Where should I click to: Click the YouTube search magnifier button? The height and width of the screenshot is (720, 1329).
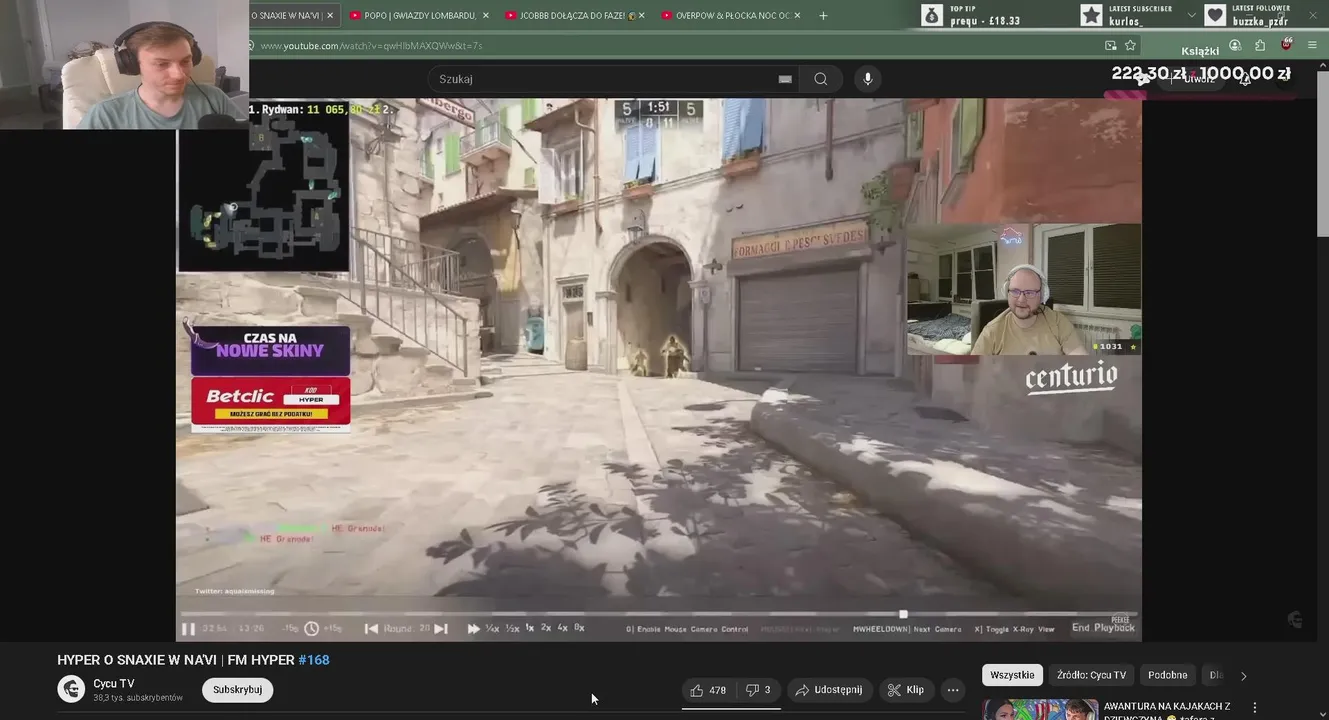(821, 79)
